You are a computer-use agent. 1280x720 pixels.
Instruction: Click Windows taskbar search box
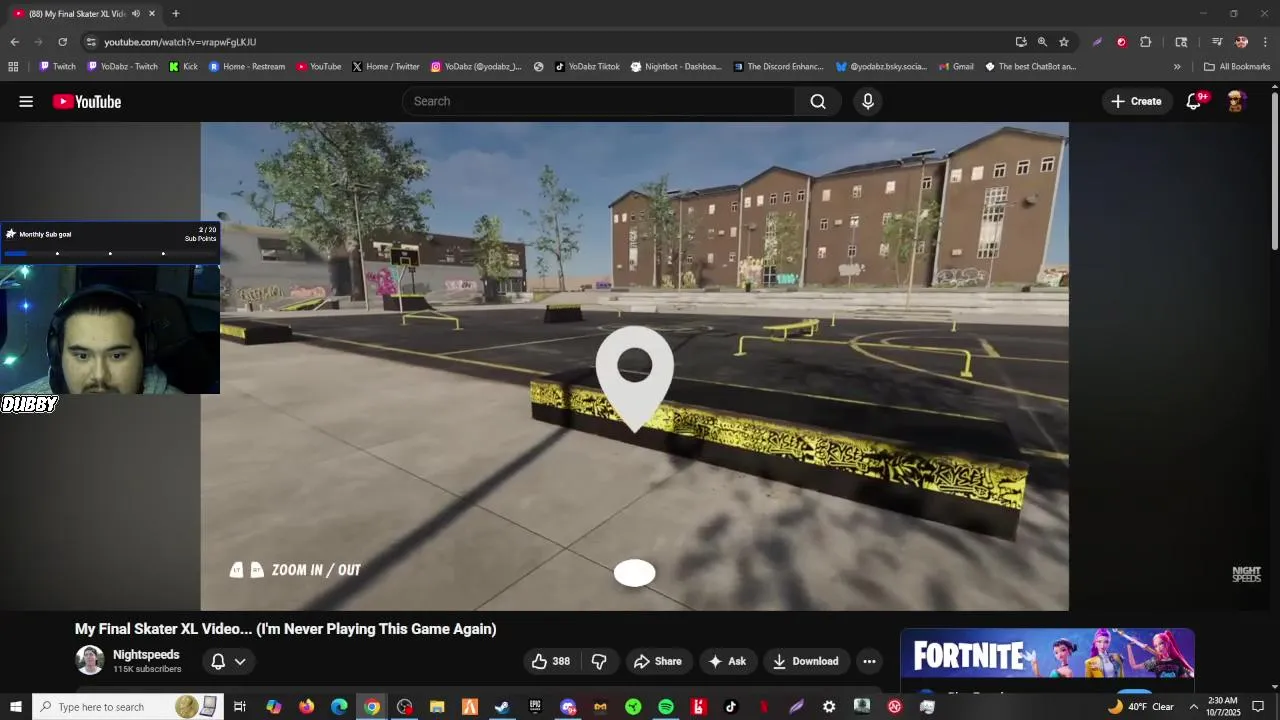pyautogui.click(x=126, y=707)
